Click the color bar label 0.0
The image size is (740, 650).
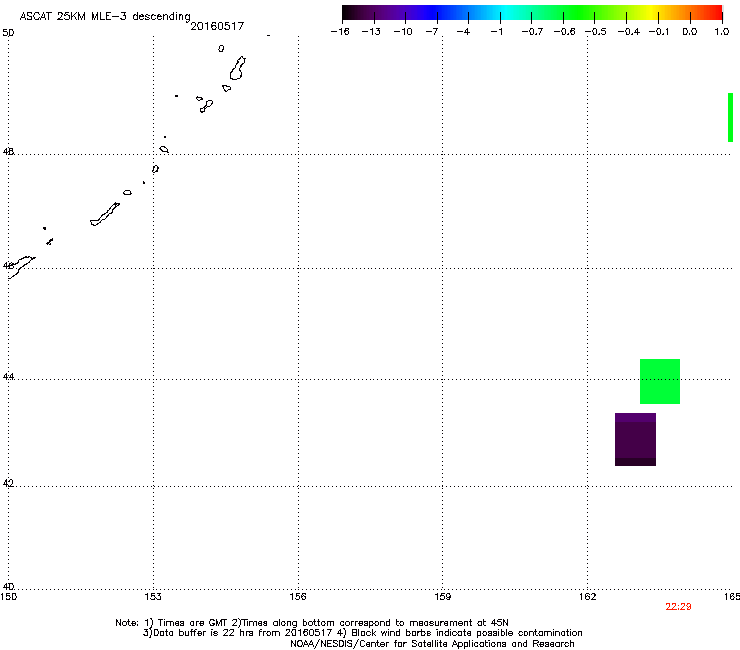tap(690, 32)
